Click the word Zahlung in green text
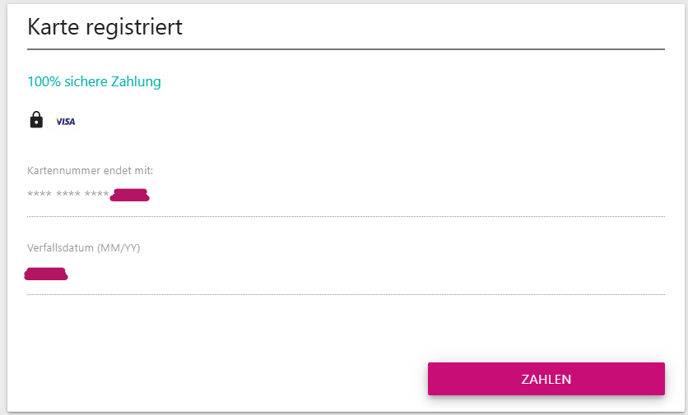The image size is (688, 415). click(x=136, y=82)
